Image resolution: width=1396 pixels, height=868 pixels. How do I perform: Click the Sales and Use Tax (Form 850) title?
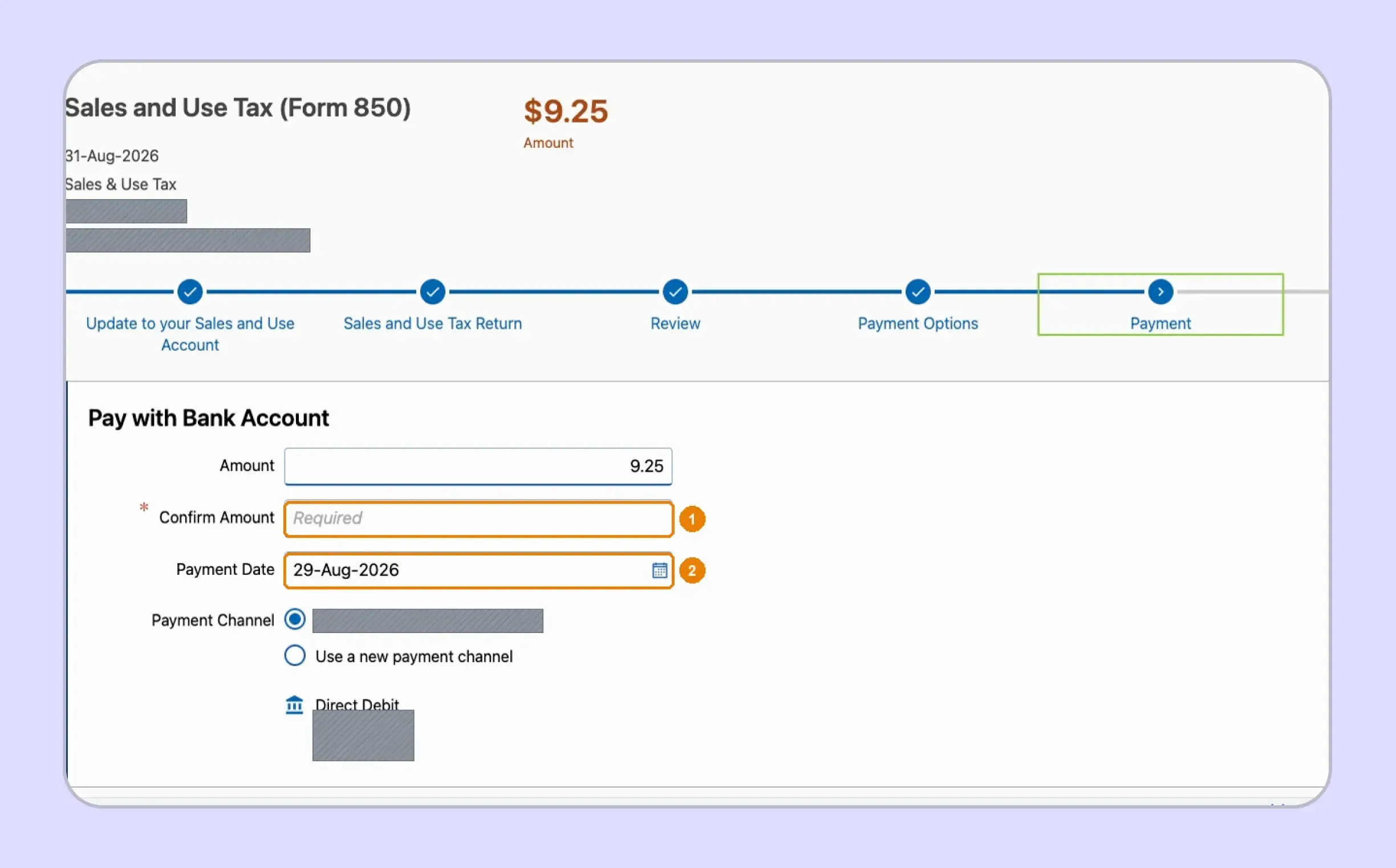click(238, 108)
